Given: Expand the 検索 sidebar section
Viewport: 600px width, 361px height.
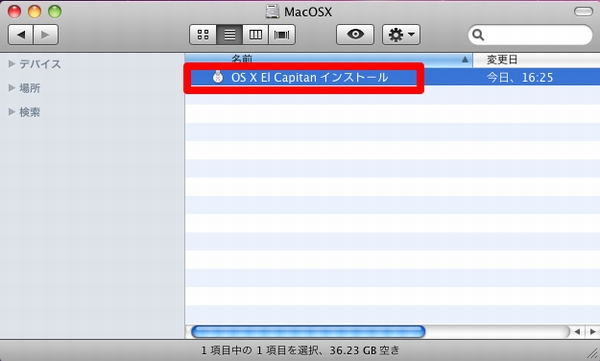Looking at the screenshot, I should (11, 112).
